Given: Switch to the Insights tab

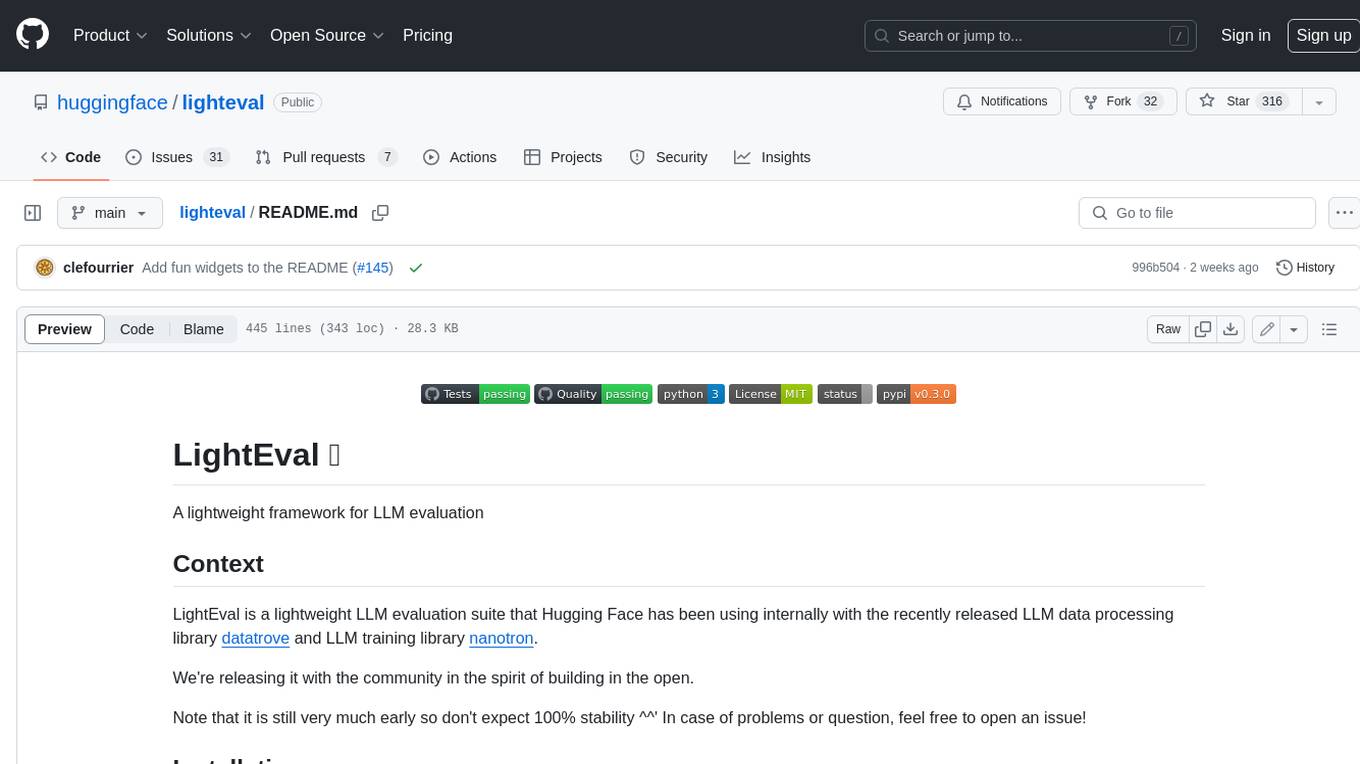Looking at the screenshot, I should [772, 157].
